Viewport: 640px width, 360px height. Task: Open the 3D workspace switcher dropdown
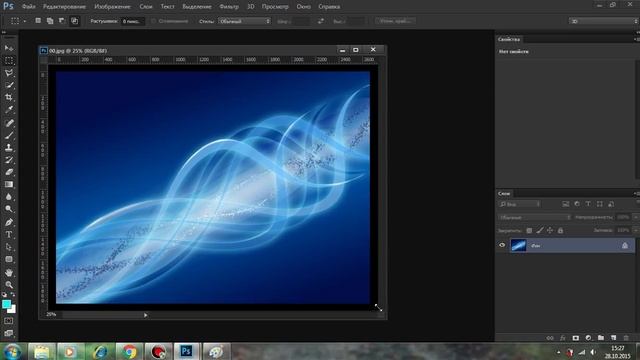(x=604, y=21)
